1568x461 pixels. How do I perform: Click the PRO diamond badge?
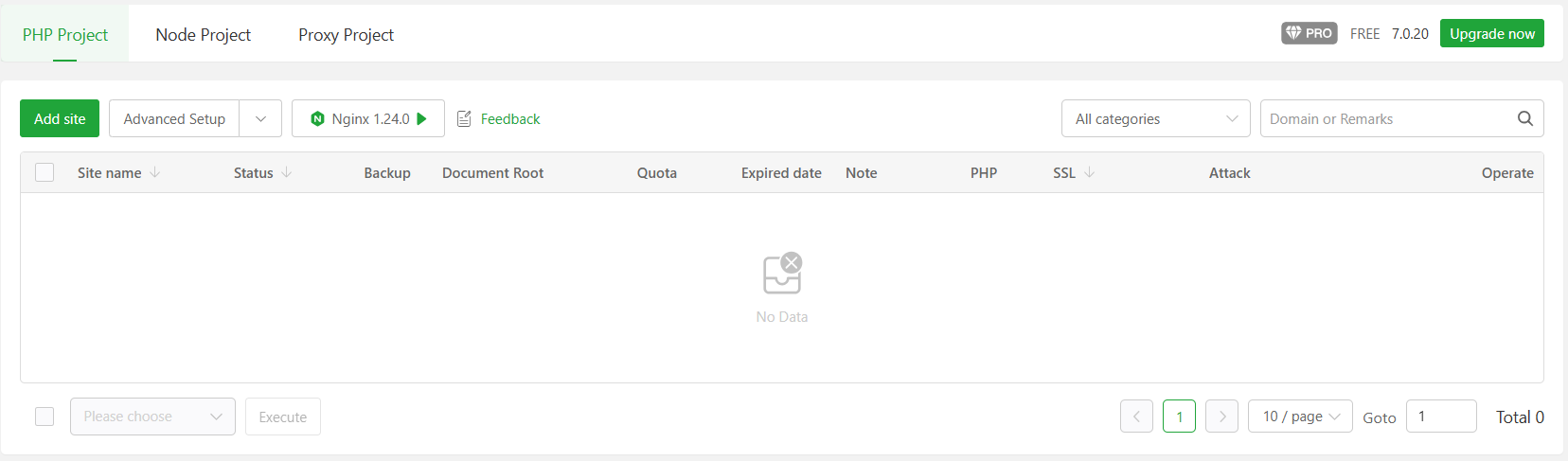(x=1309, y=33)
